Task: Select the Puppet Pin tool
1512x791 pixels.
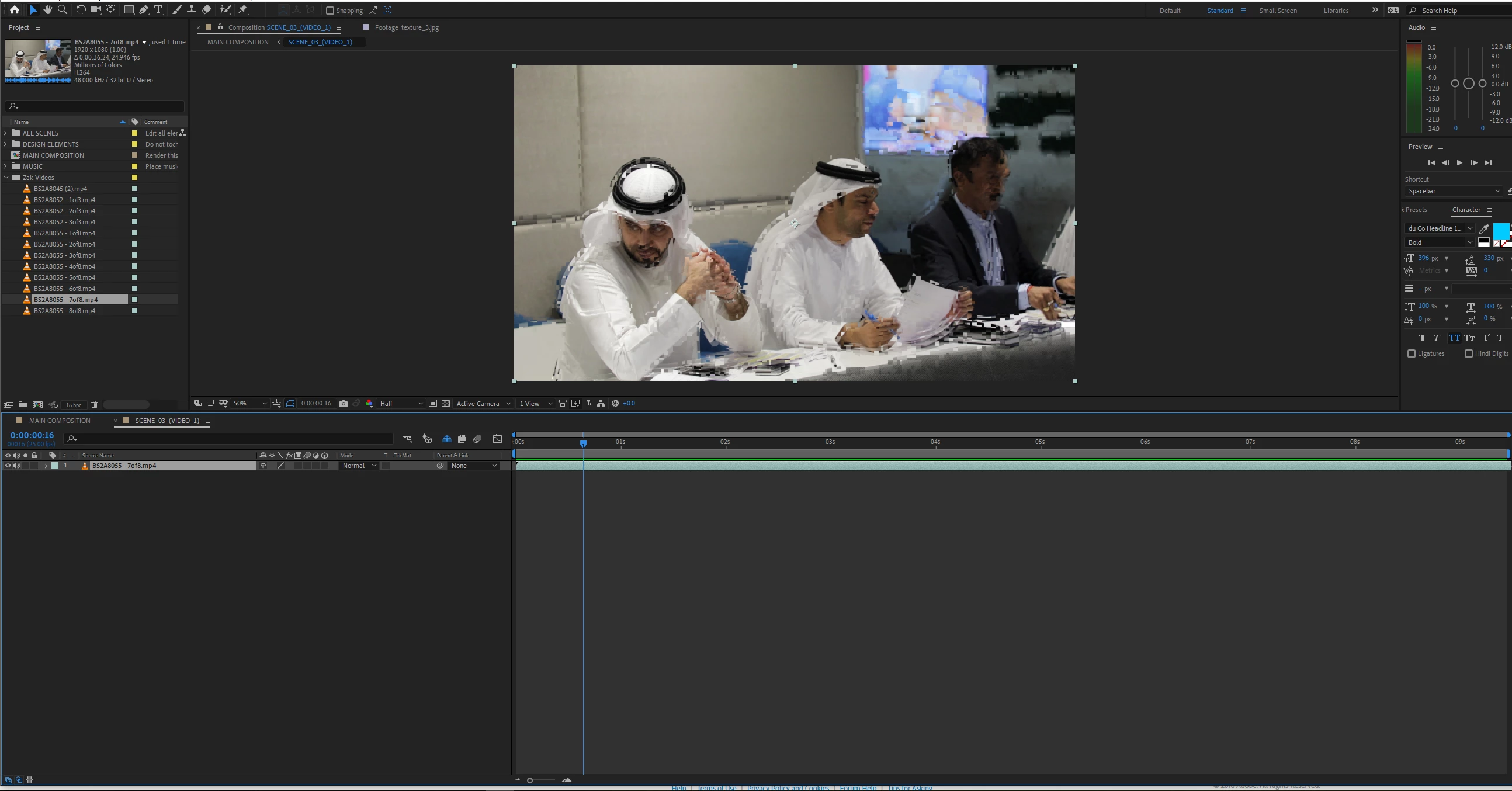Action: [x=243, y=9]
